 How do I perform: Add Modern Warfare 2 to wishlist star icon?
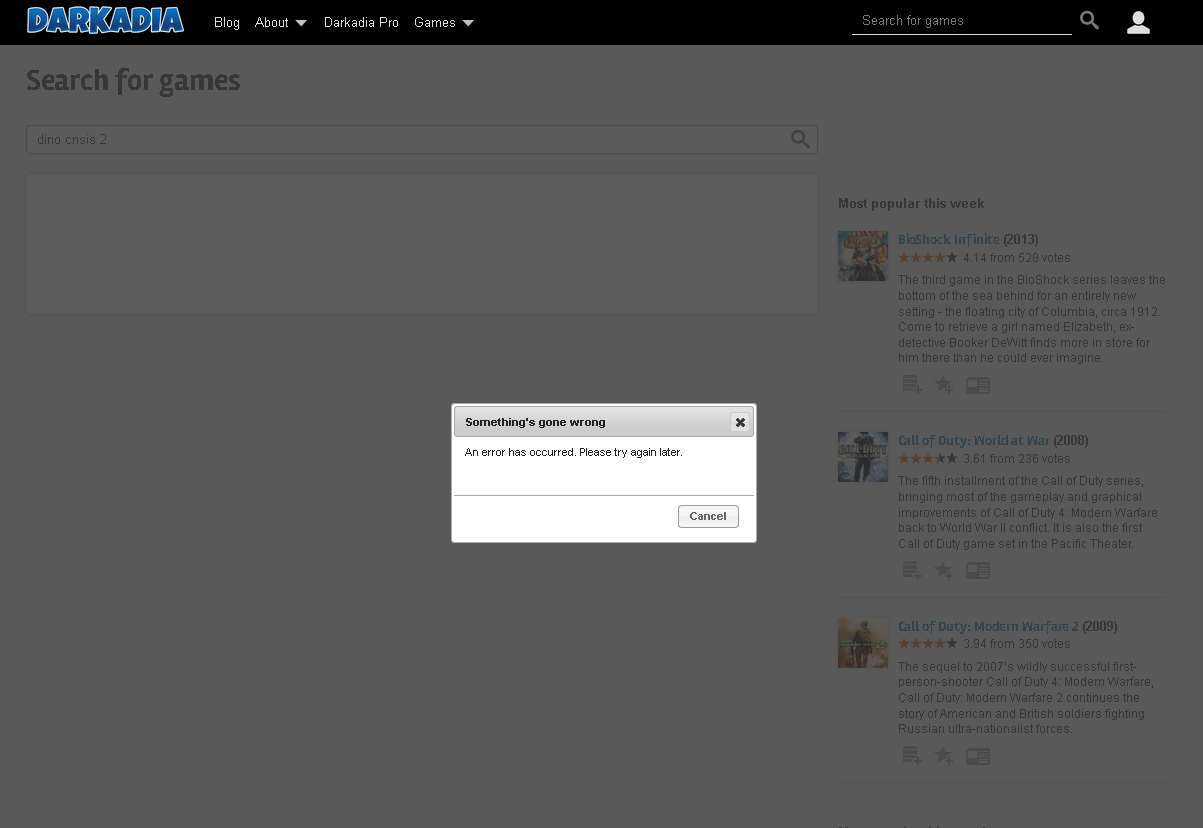pos(943,756)
